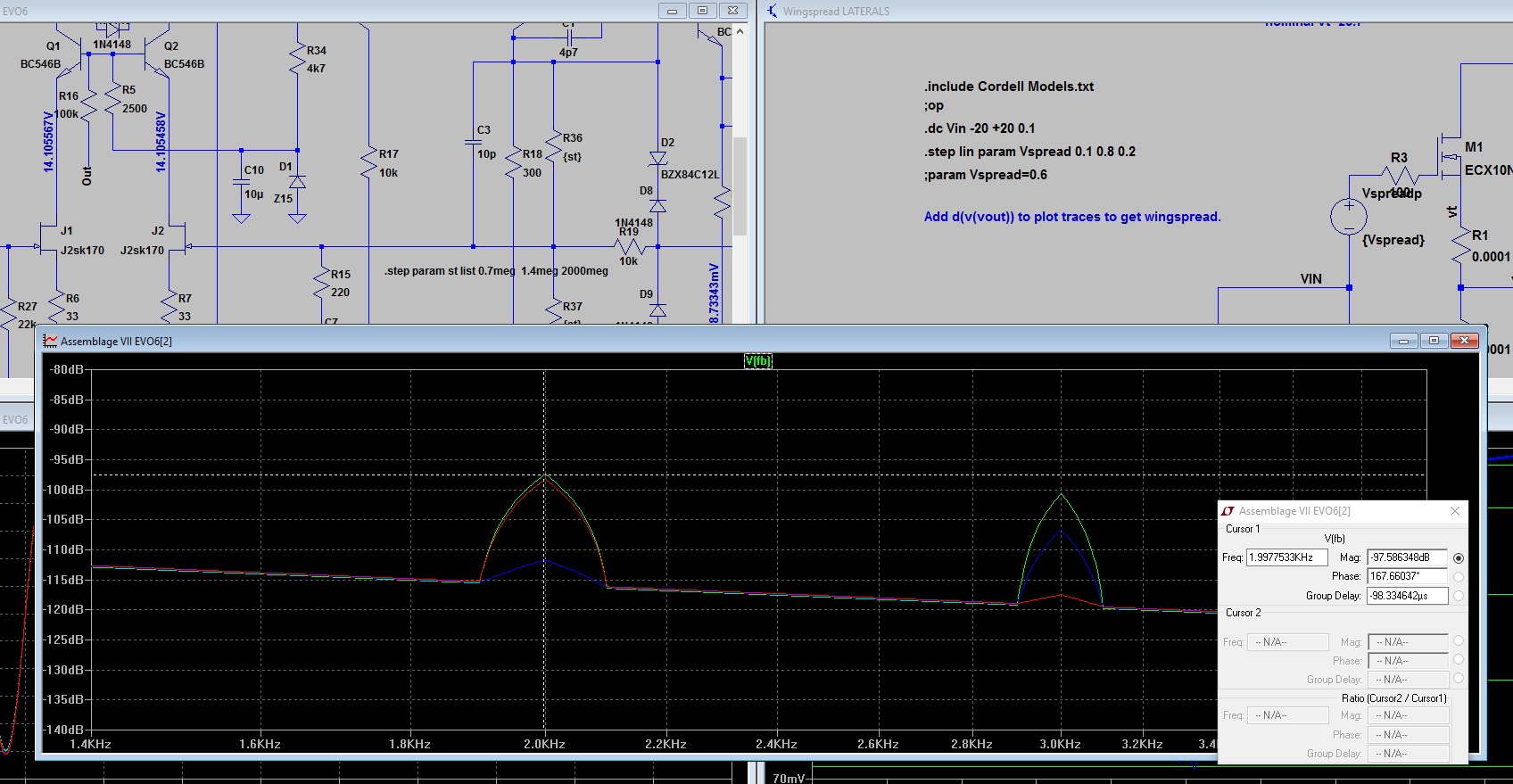Click the blue 'Add d(v(vout))' comment text
Viewport: 1513px width, 784px height.
(1072, 217)
